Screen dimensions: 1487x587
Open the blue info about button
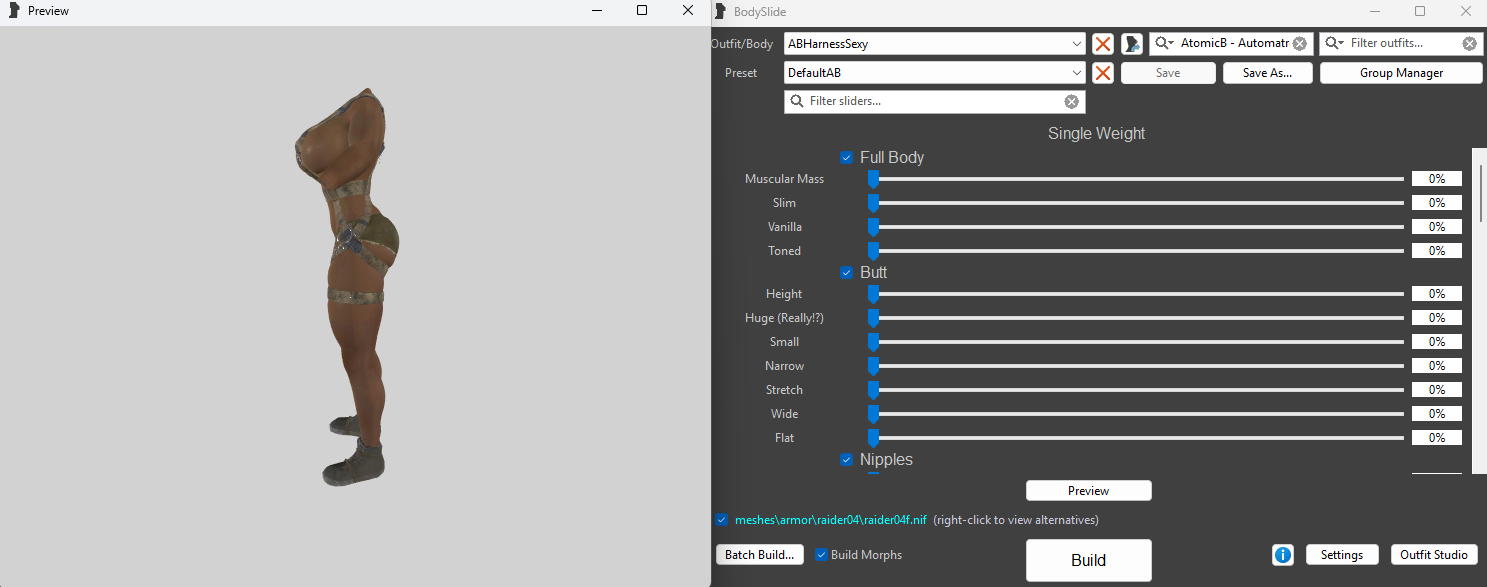(1283, 555)
